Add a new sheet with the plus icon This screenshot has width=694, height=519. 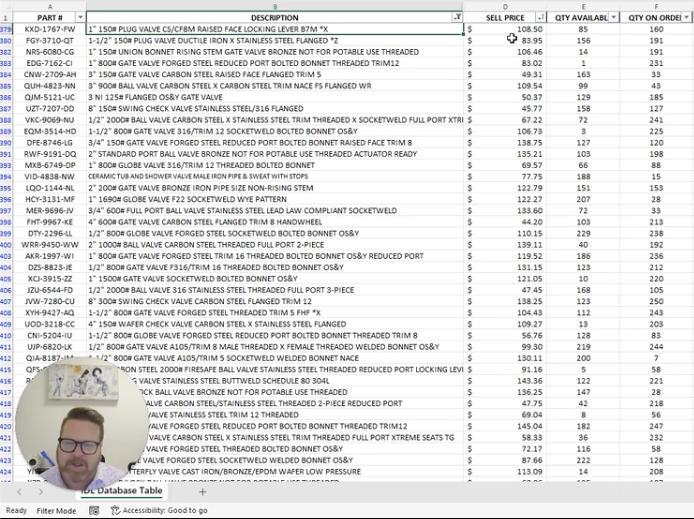202,492
